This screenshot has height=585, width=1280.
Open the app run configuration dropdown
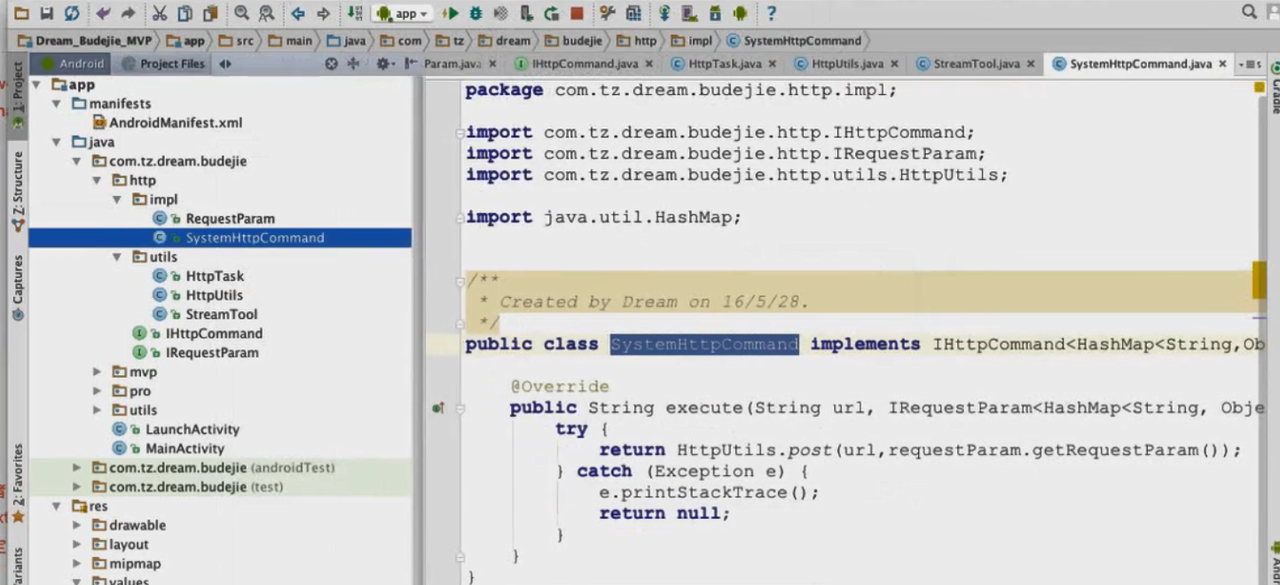[403, 14]
